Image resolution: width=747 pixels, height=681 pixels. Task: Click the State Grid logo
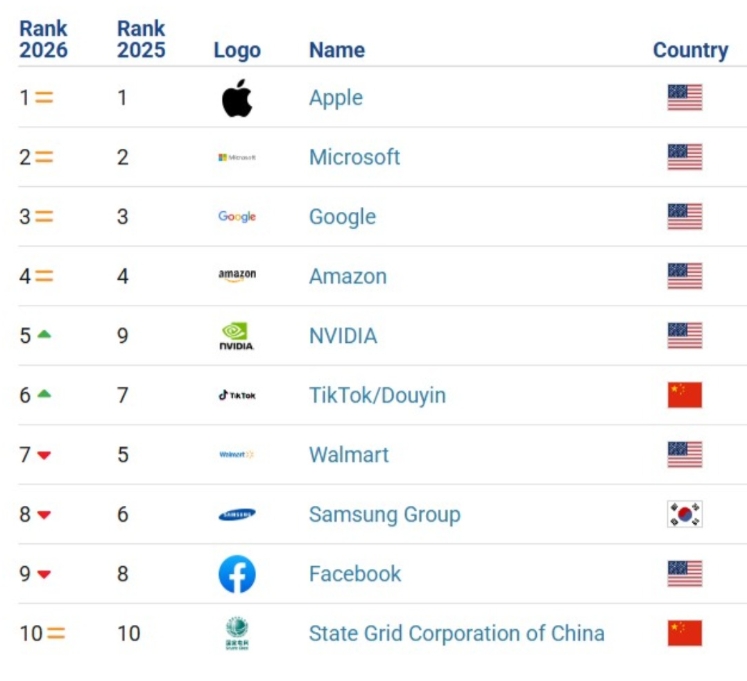237,634
